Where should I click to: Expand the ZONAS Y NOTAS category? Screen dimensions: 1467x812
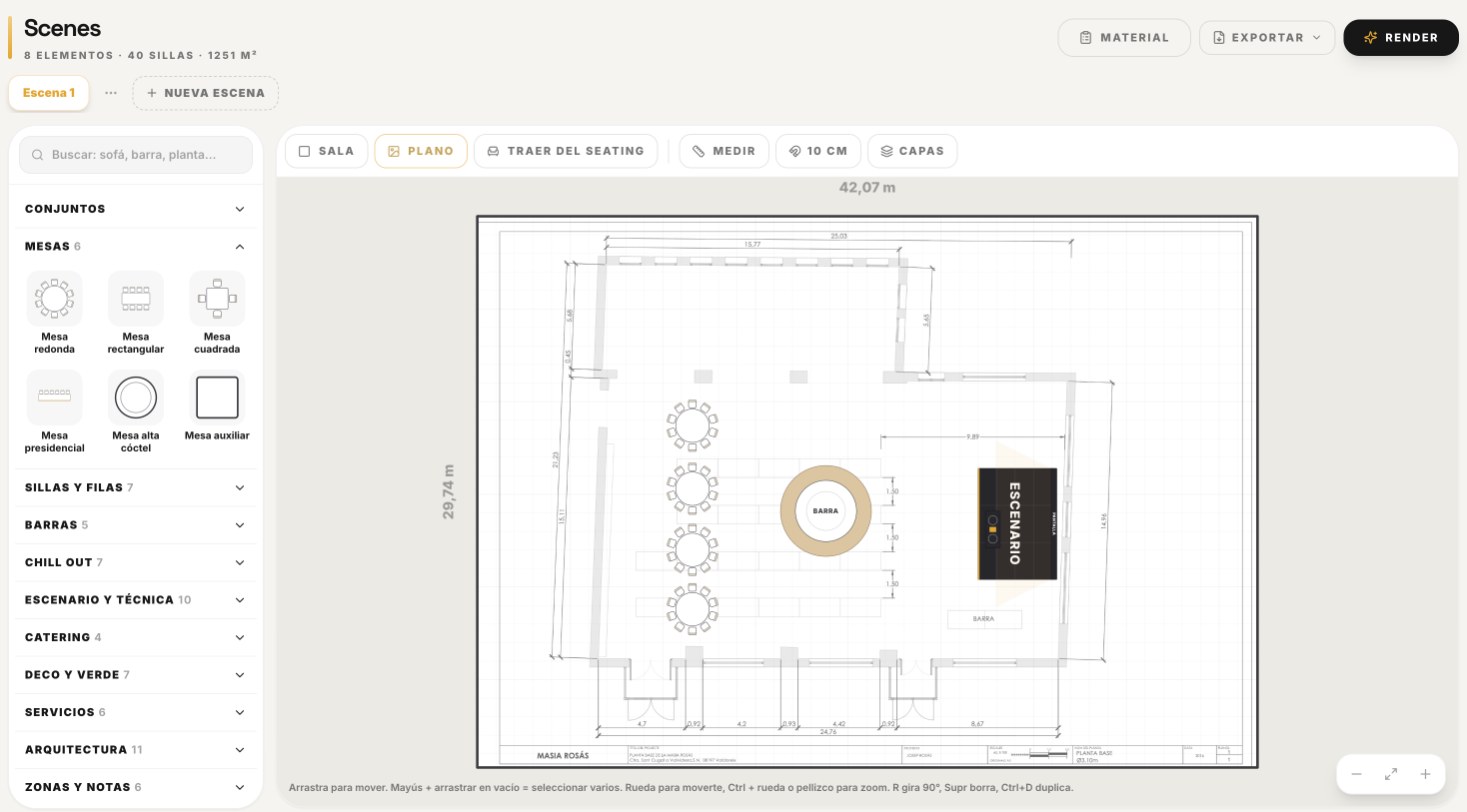pos(135,787)
